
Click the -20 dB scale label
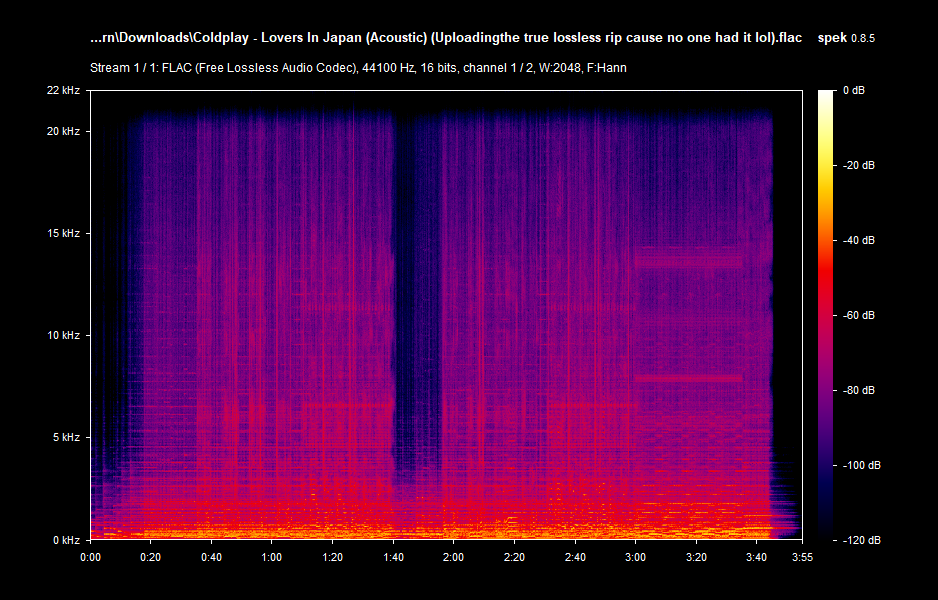point(858,165)
